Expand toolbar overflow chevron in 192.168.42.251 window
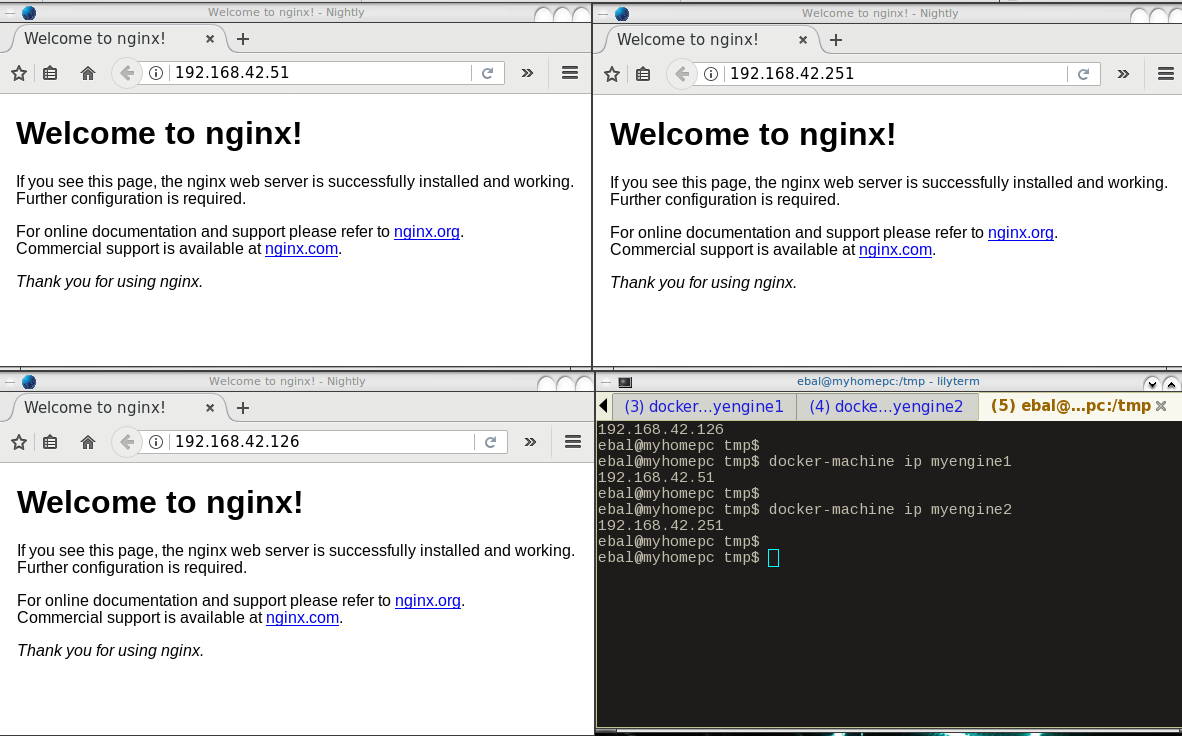 click(1123, 73)
